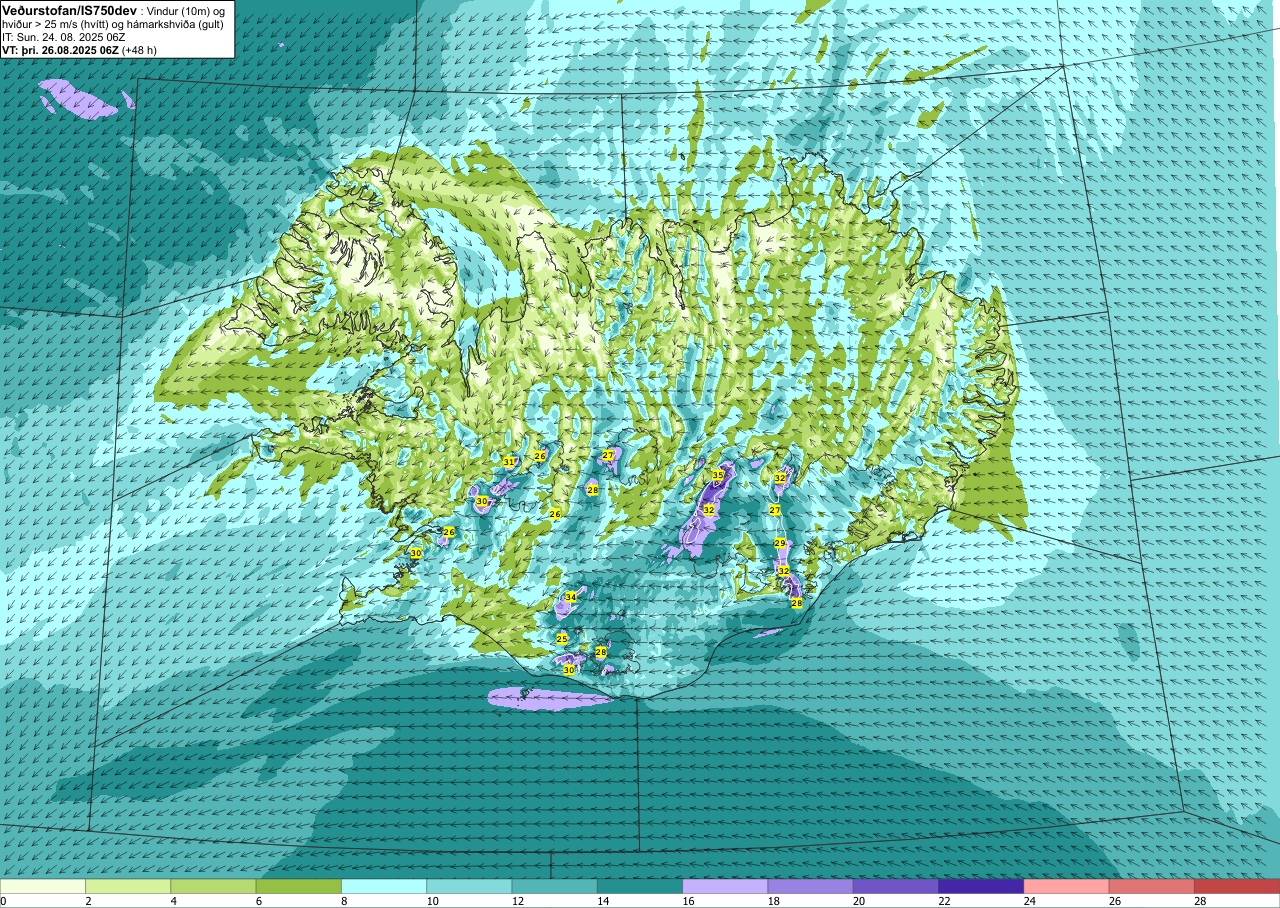Choose the 18–20 m/s purple legend swatch
The width and height of the screenshot is (1280, 908).
point(810,886)
